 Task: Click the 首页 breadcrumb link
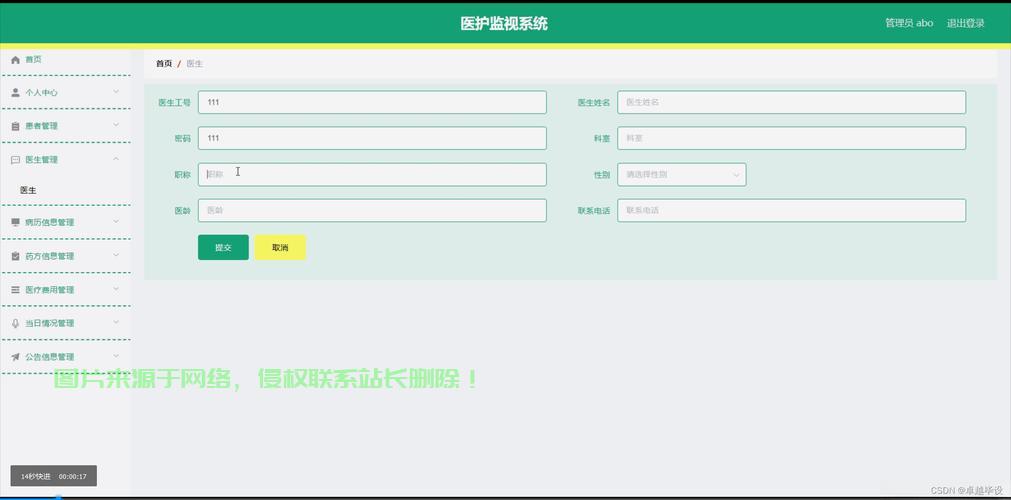click(x=164, y=64)
